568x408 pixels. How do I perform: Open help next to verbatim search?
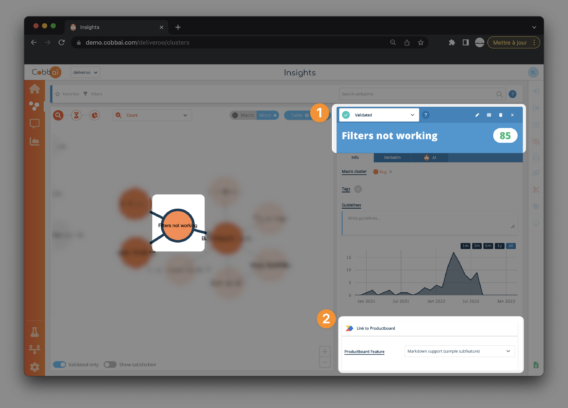click(x=513, y=94)
